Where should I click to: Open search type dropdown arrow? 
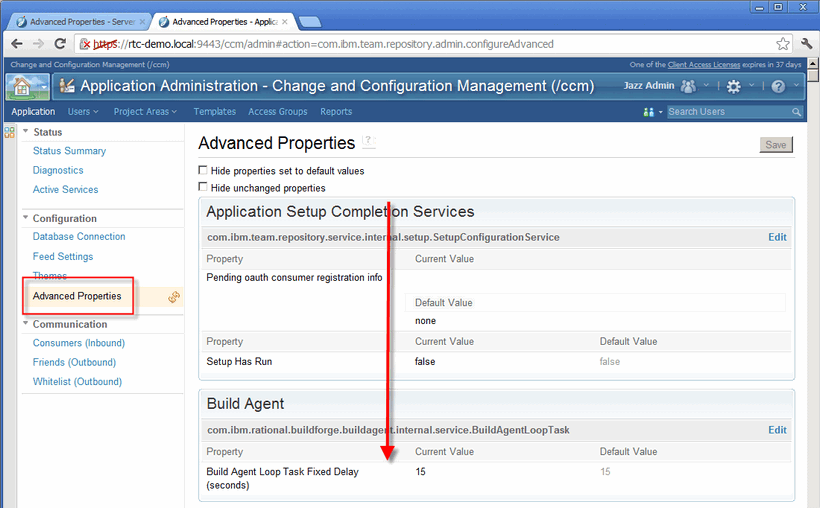coord(660,112)
